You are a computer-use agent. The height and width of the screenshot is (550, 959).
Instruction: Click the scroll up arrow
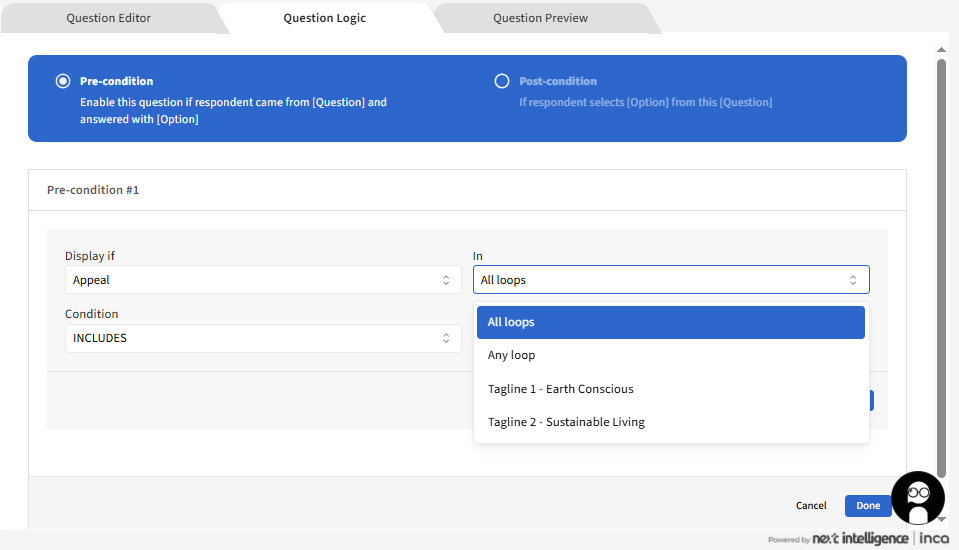[x=941, y=49]
